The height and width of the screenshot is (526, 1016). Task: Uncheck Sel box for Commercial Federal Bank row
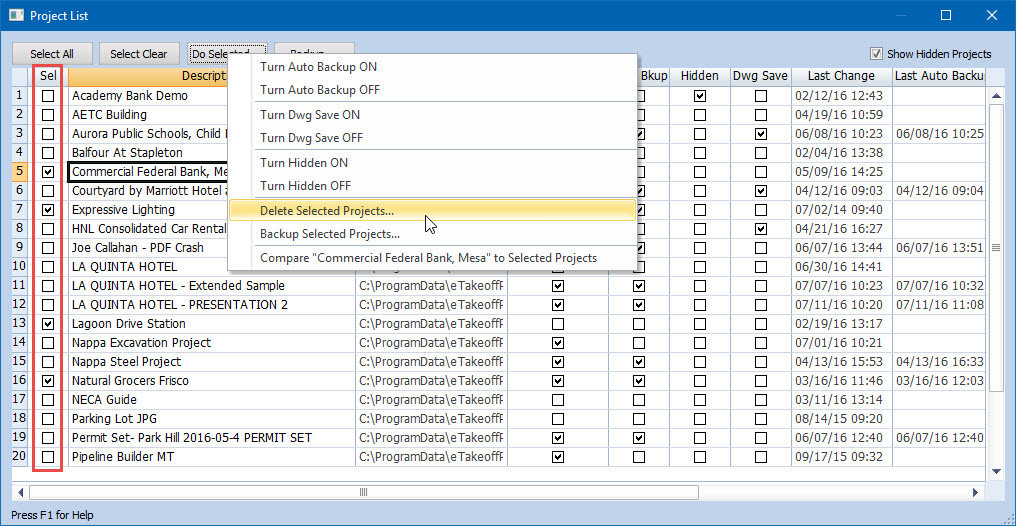(x=48, y=172)
